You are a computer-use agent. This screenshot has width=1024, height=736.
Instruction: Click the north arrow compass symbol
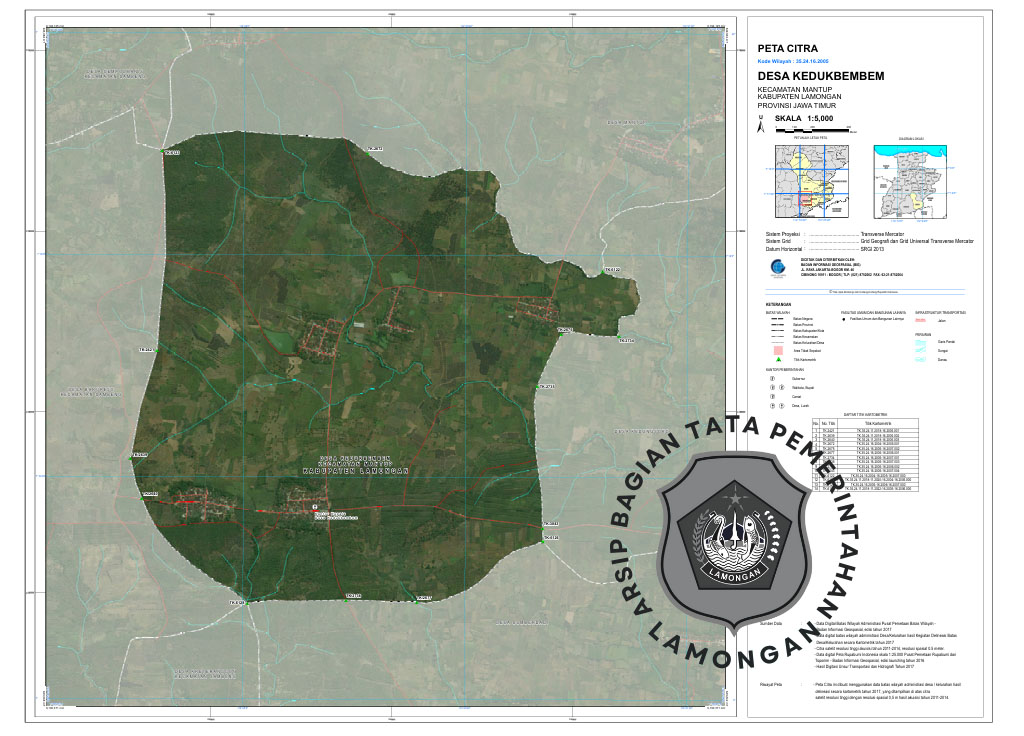click(762, 125)
